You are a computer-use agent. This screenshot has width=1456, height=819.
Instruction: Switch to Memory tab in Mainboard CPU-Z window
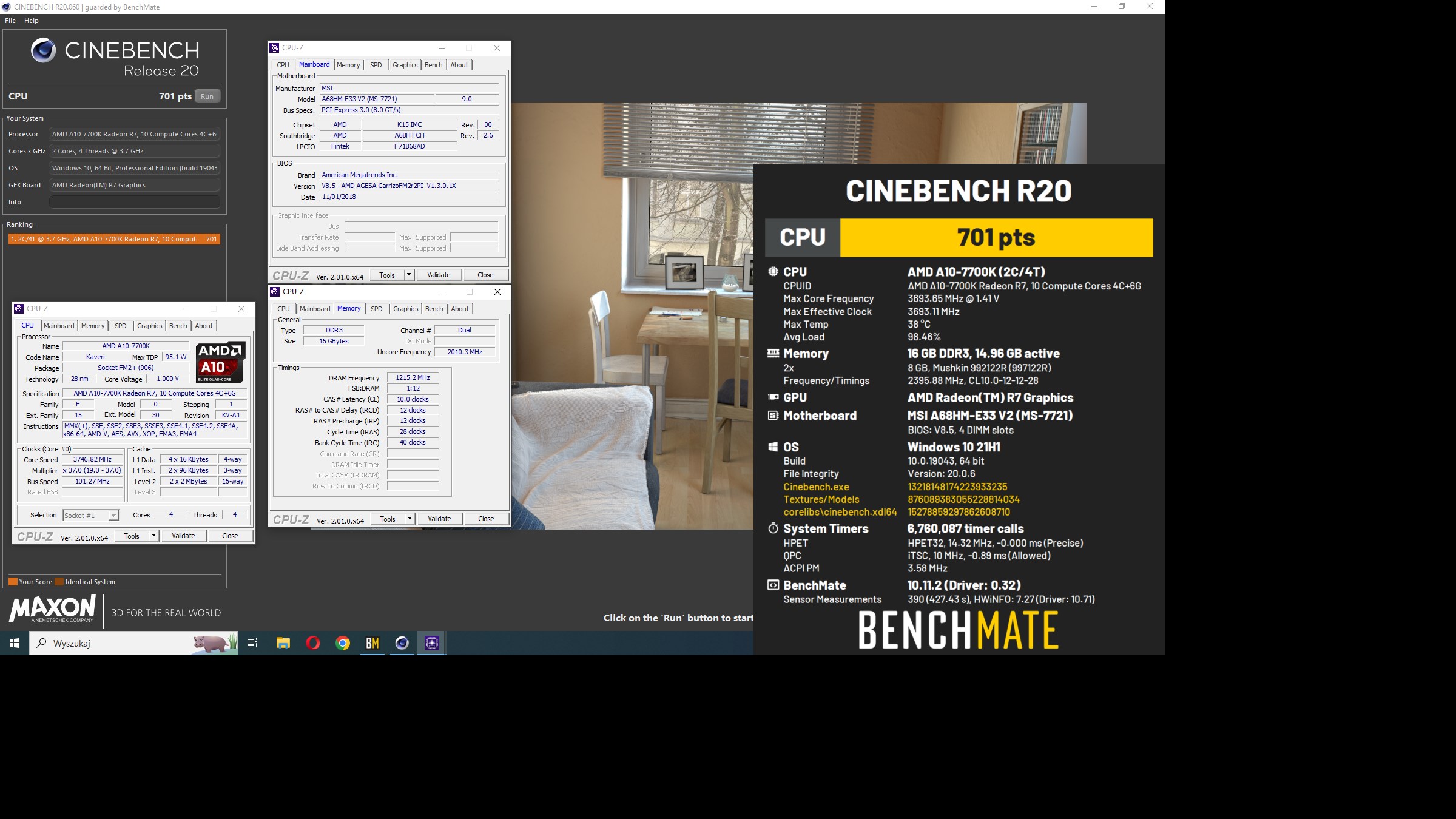(348, 65)
